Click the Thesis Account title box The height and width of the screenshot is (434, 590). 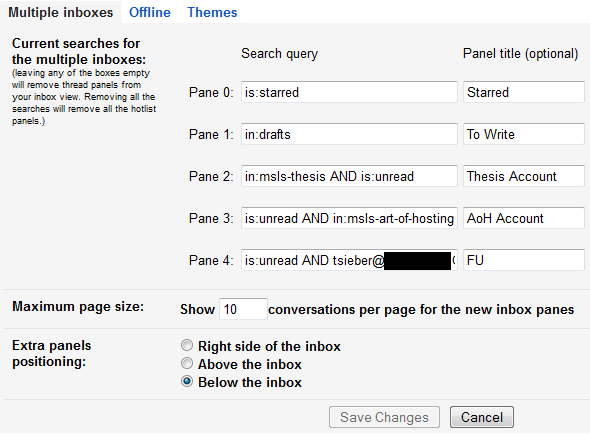524,176
